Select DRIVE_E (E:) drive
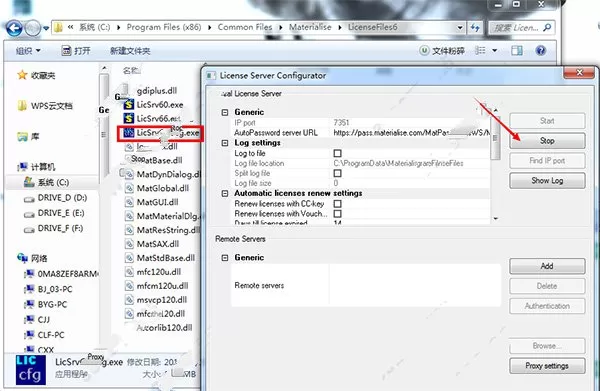The image size is (600, 391). [54, 213]
